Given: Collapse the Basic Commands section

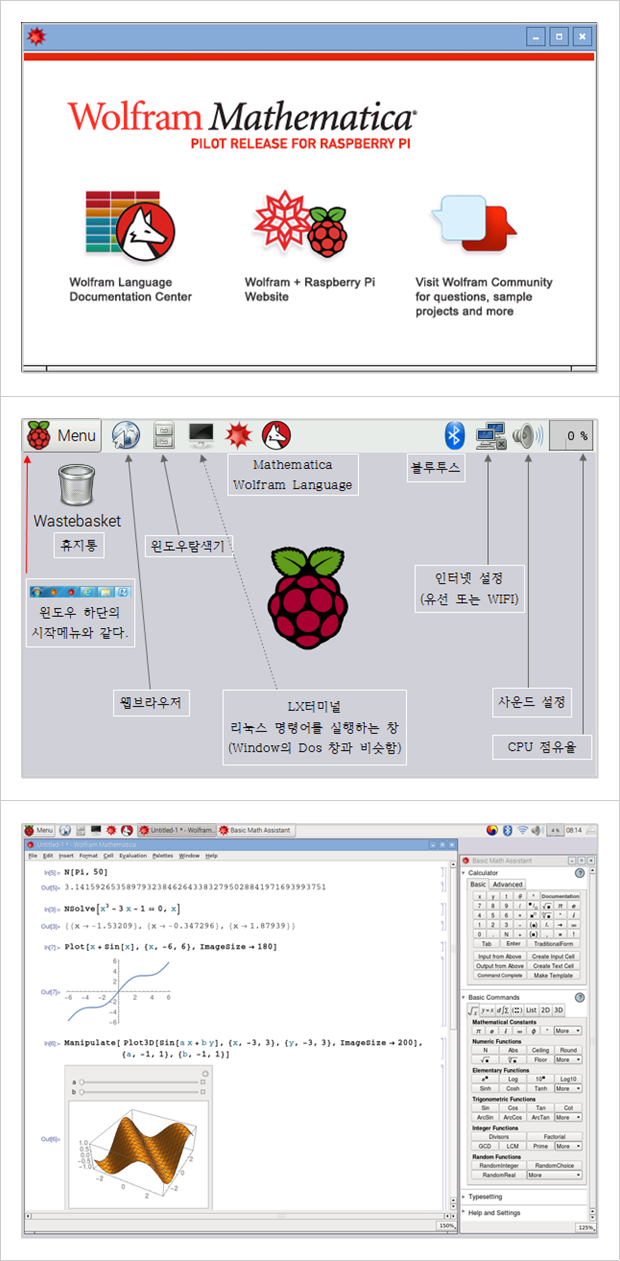Looking at the screenshot, I should pyautogui.click(x=463, y=997).
